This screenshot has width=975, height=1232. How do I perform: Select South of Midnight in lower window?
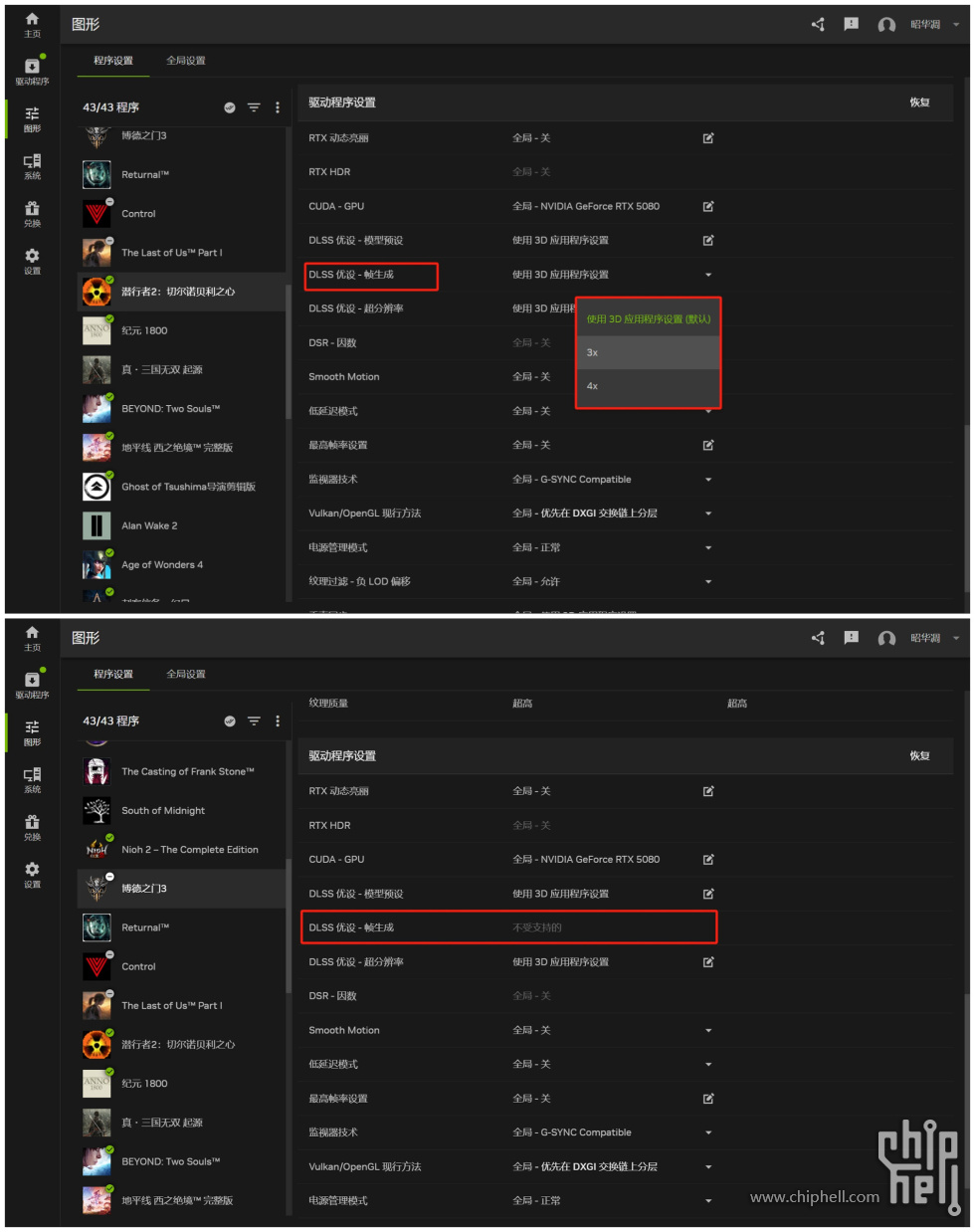[x=181, y=811]
